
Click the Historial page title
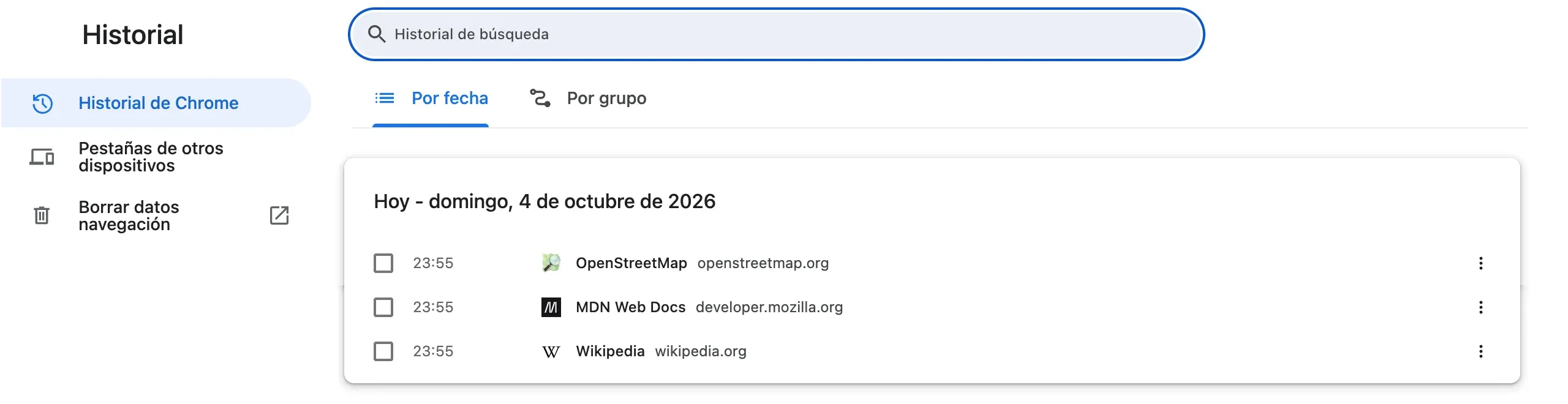133,35
